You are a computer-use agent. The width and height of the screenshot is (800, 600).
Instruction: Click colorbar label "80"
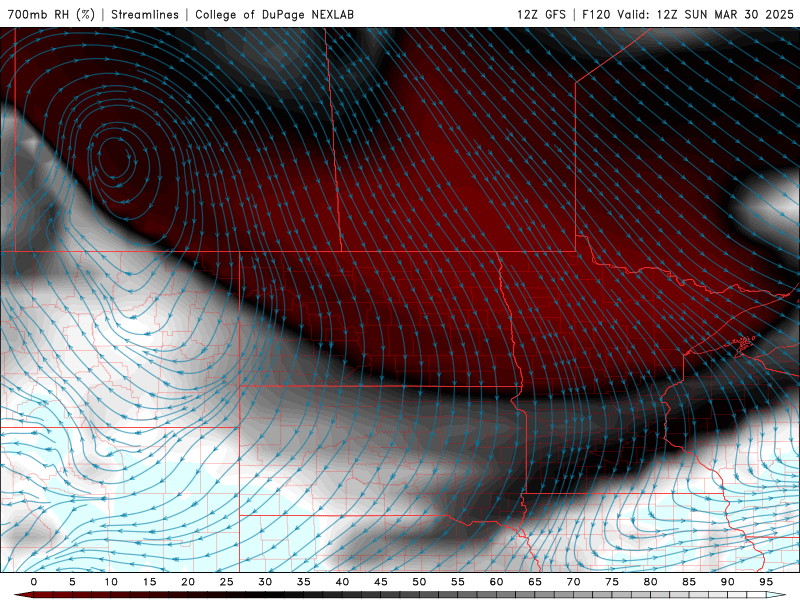[651, 582]
